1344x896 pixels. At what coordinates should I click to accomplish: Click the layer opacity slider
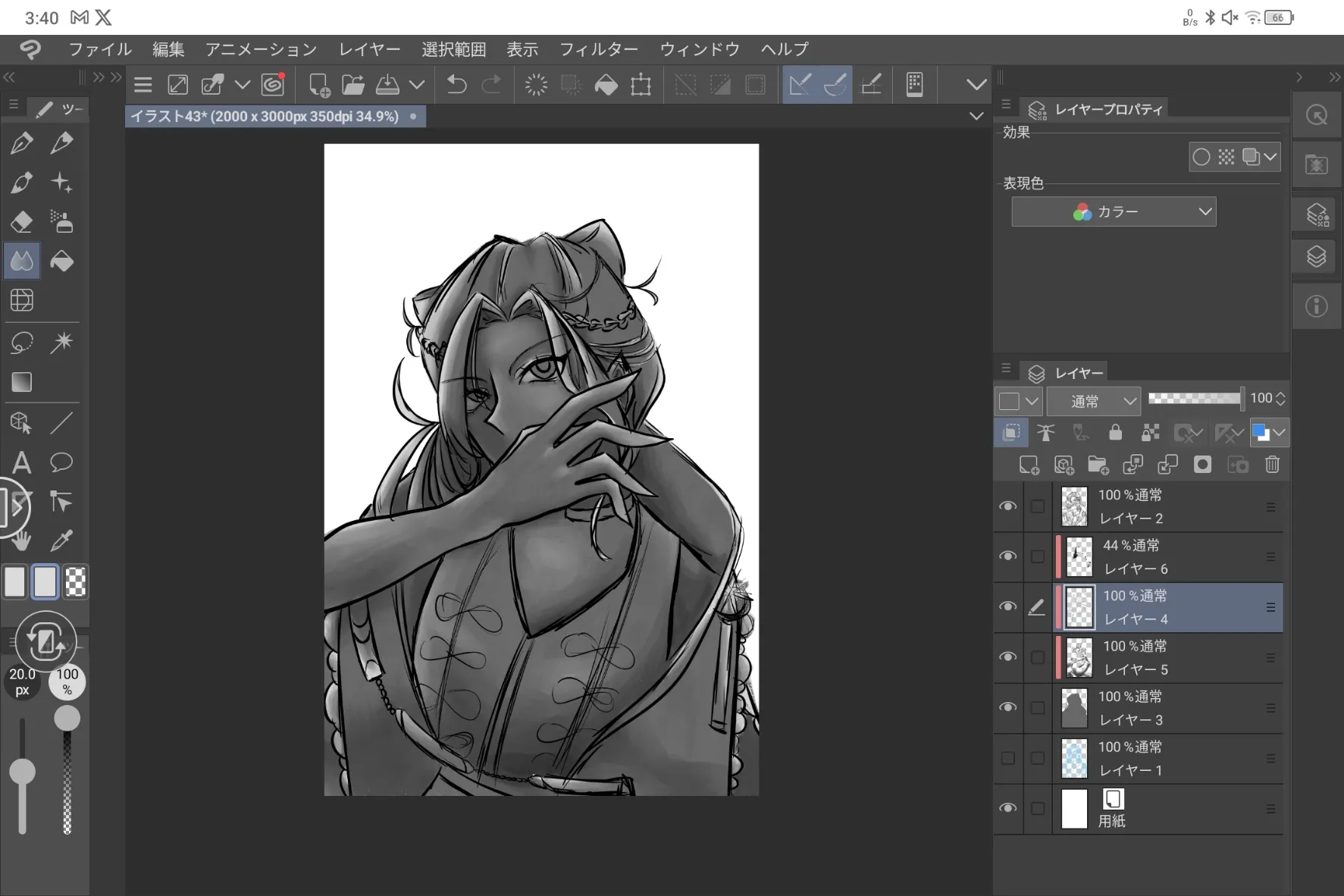(x=1195, y=398)
